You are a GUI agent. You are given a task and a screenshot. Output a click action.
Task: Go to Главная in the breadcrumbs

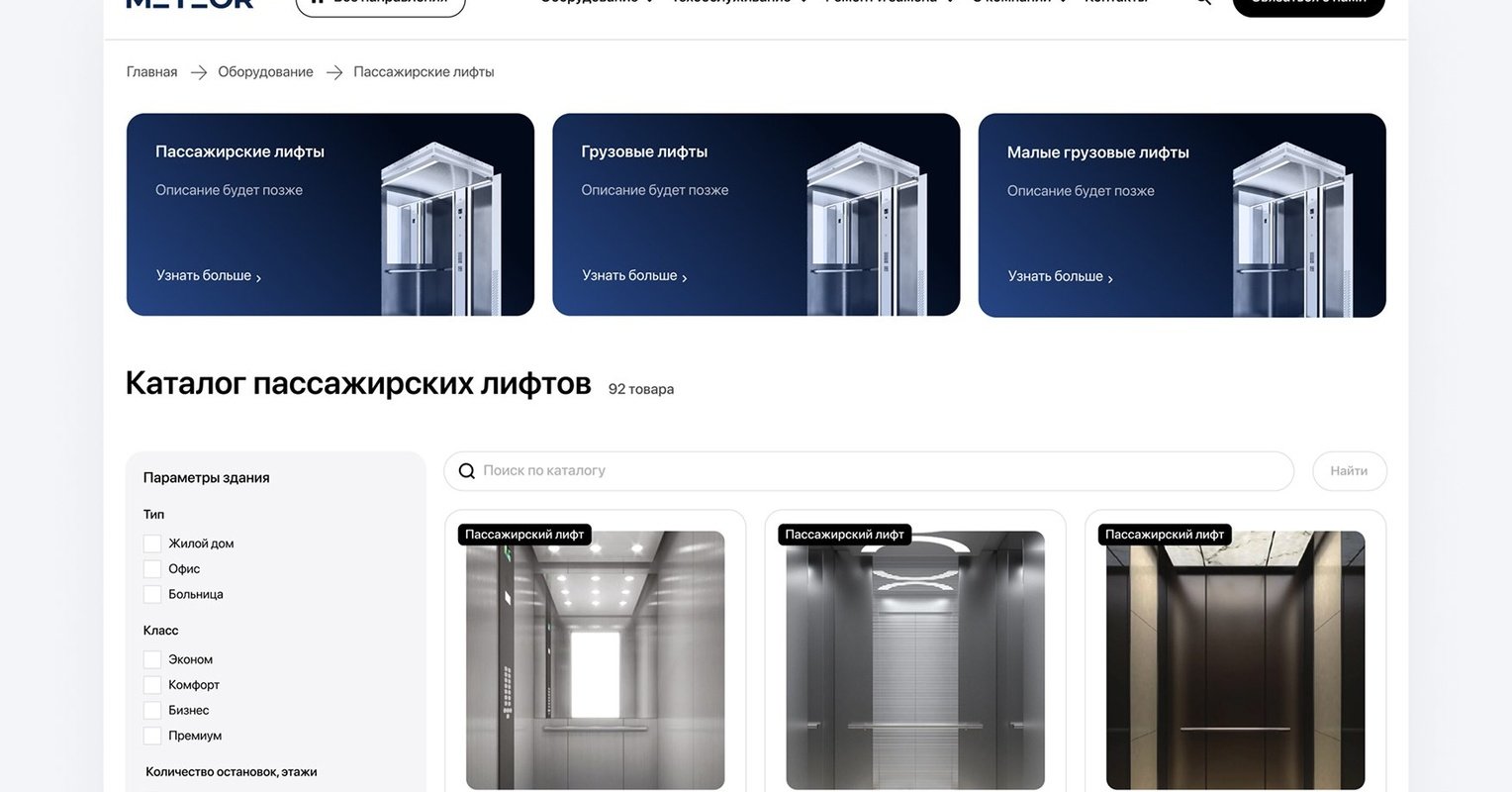coord(152,72)
